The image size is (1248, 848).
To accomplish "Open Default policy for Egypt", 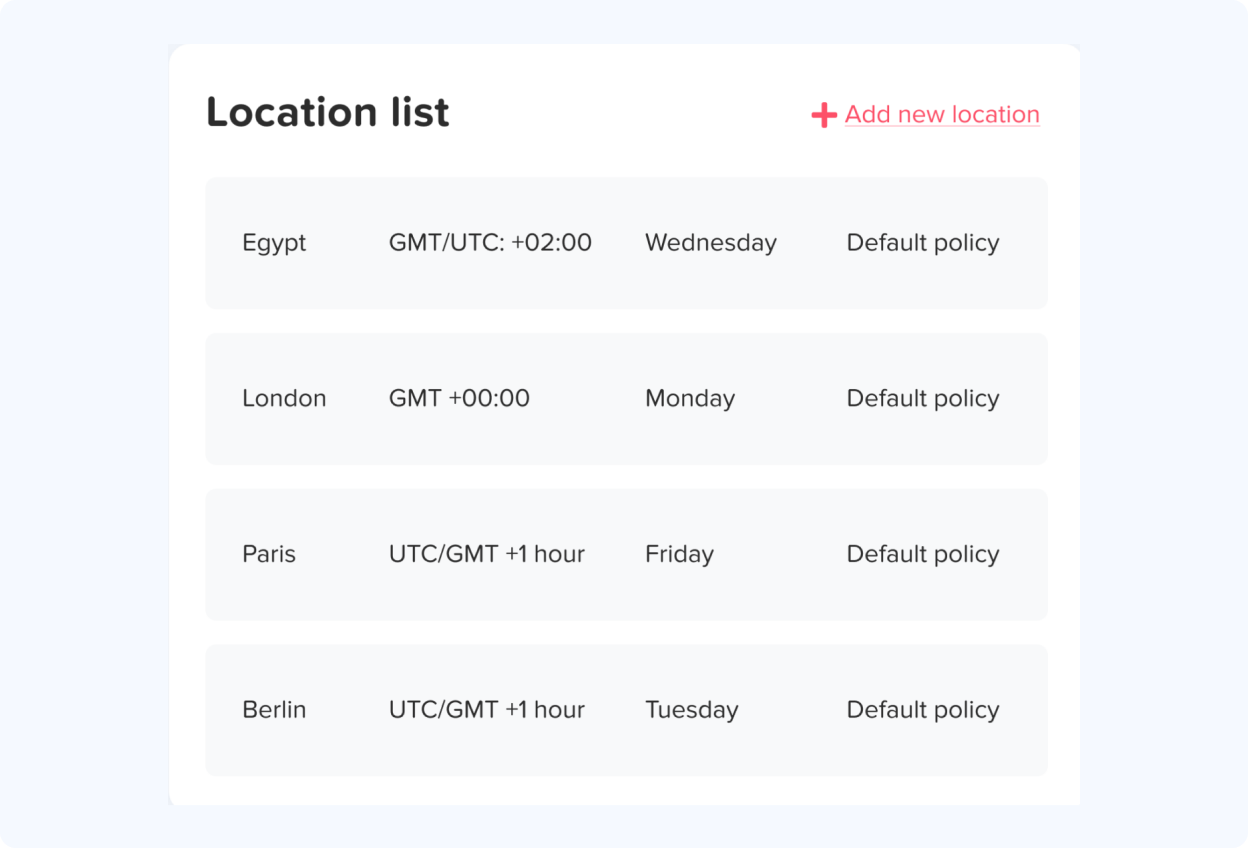I will (922, 243).
